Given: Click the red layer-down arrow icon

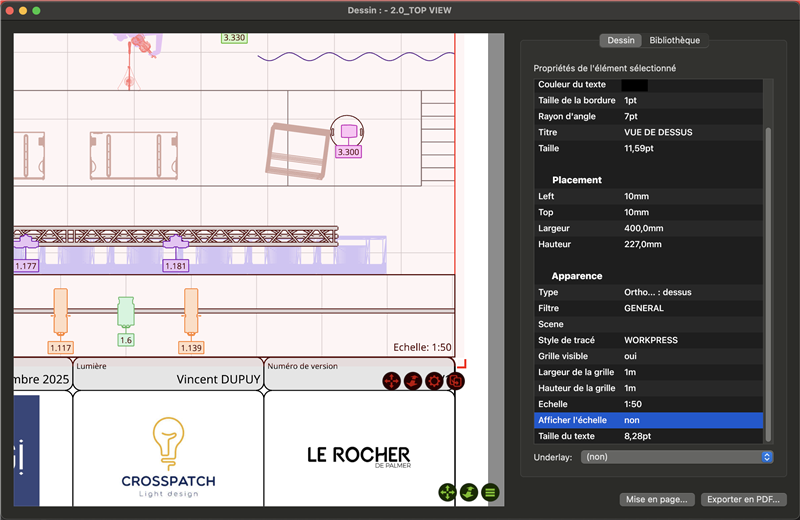Looking at the screenshot, I should 412,381.
